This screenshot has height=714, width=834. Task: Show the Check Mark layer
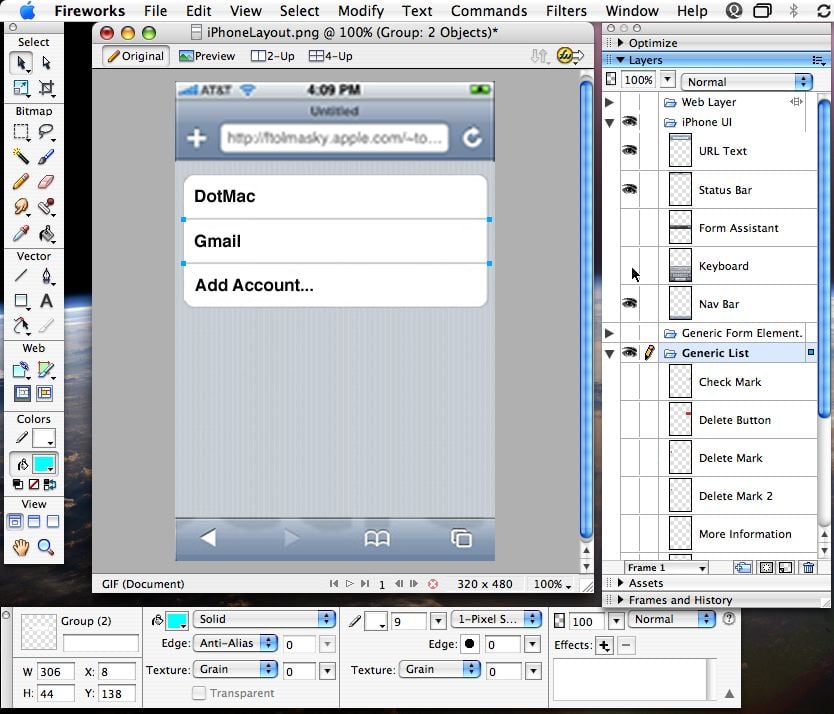click(x=629, y=381)
